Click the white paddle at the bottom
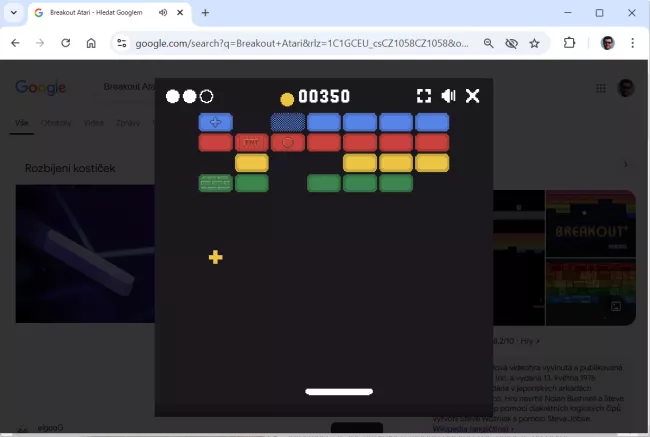 pos(339,392)
